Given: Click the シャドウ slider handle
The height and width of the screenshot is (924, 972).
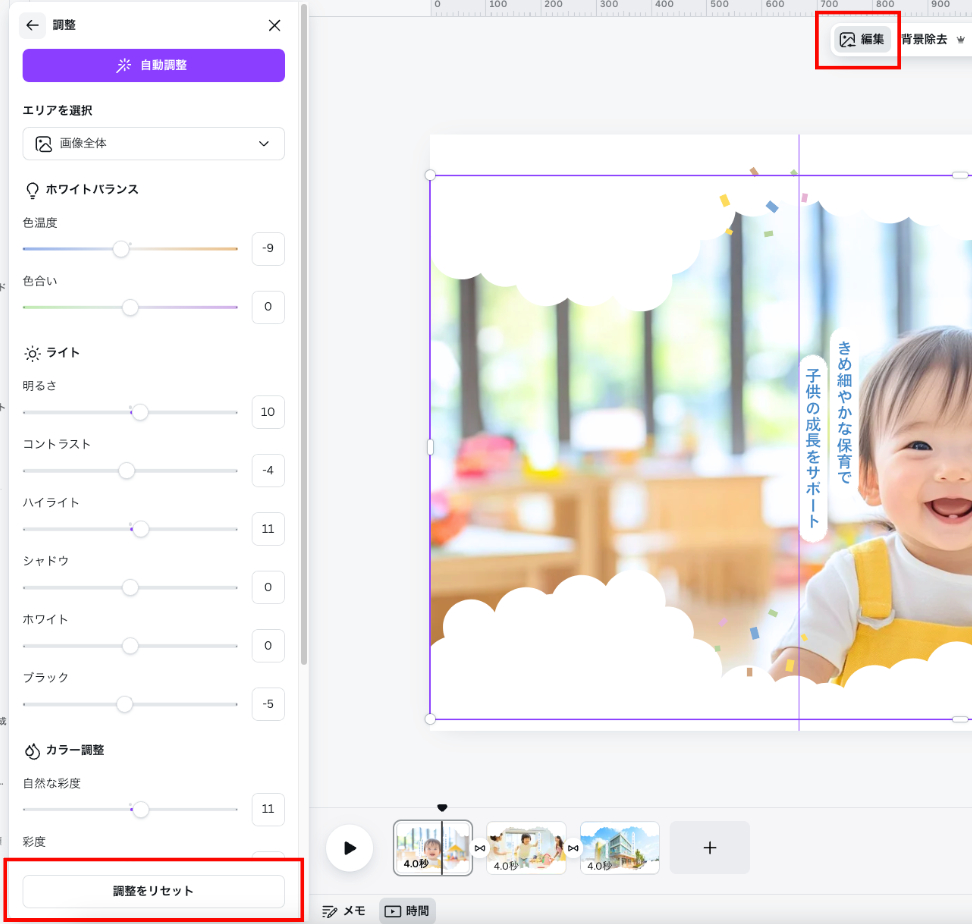Looking at the screenshot, I should point(130,587).
